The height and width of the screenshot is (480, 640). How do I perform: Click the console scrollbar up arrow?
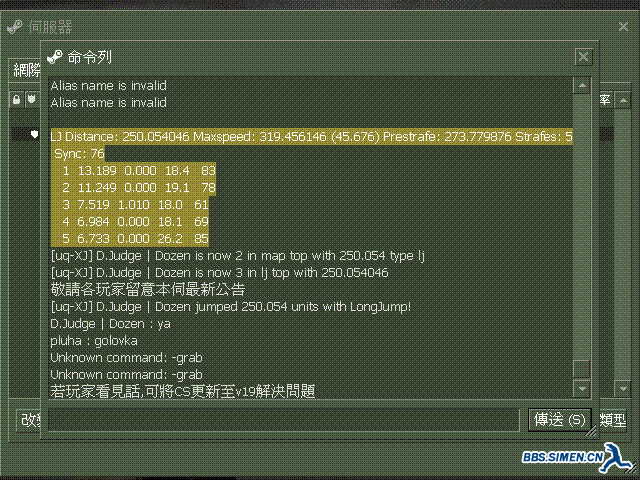pos(582,86)
